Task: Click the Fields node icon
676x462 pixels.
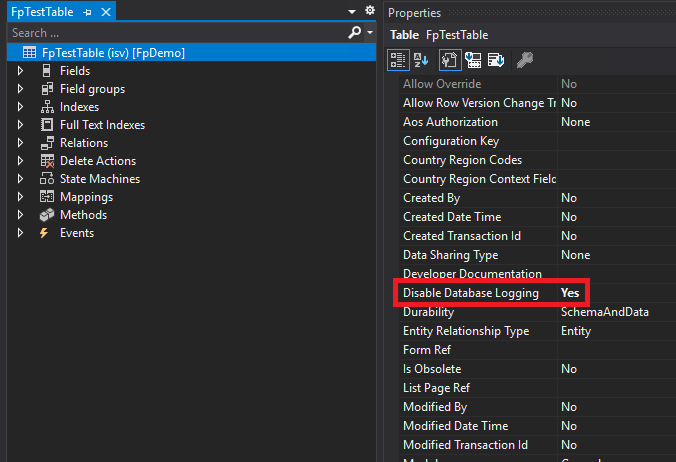Action: pos(47,71)
